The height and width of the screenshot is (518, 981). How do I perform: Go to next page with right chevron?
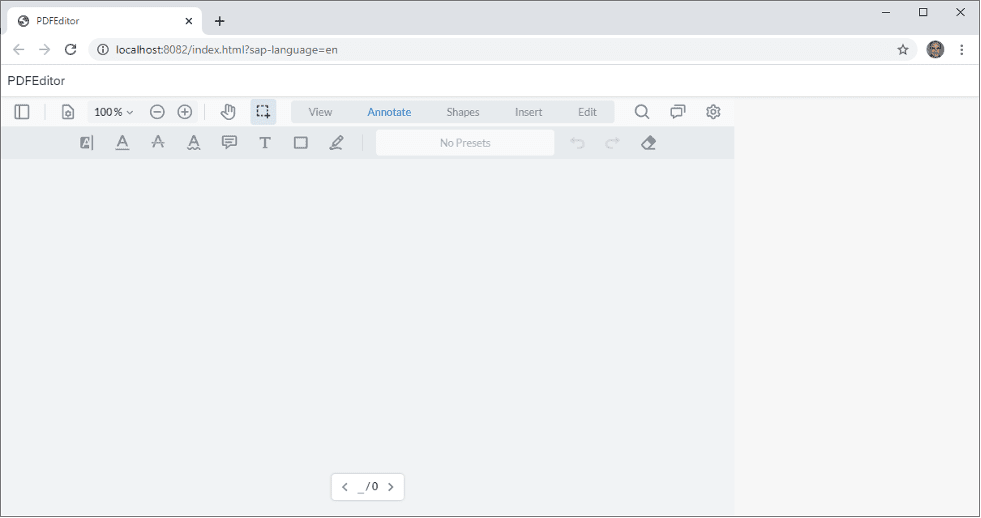point(390,487)
